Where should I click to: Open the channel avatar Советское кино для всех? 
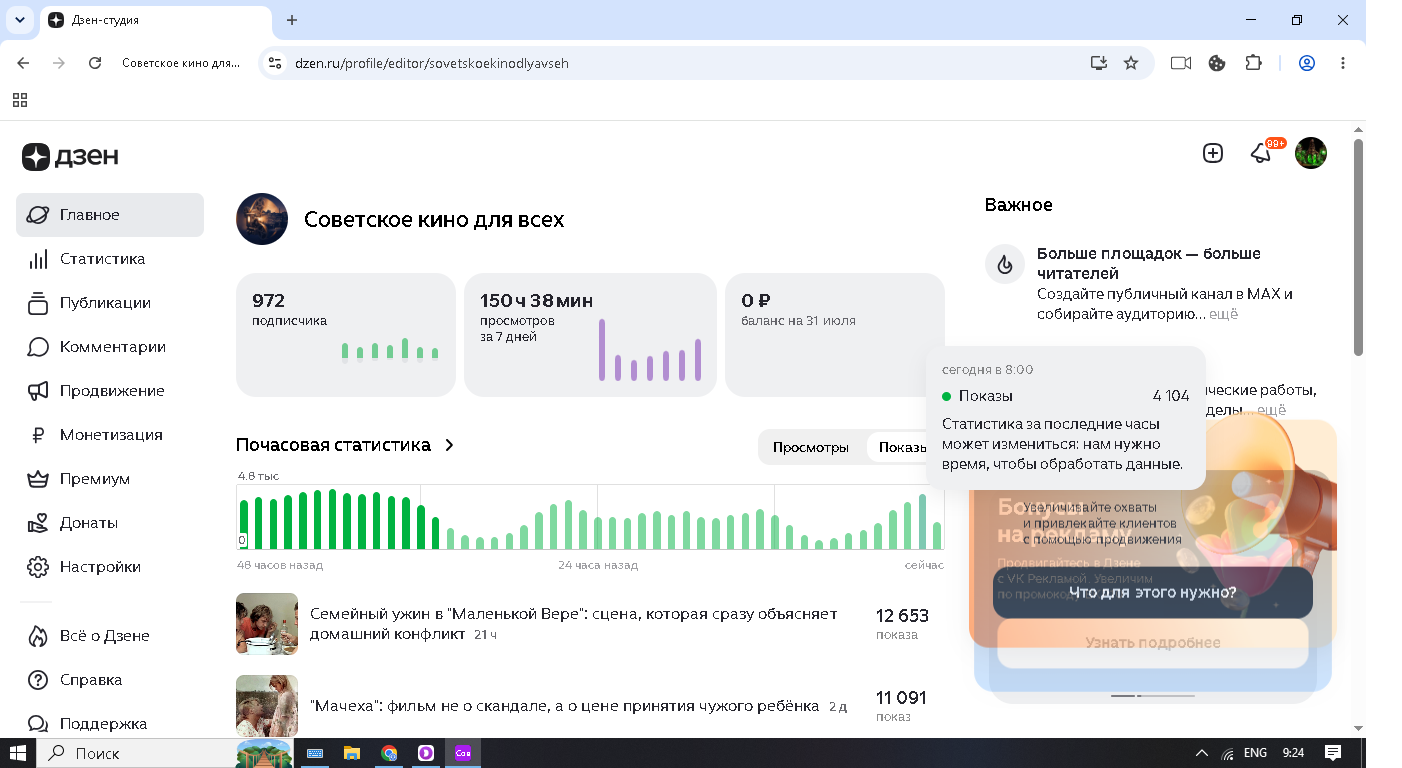(262, 219)
